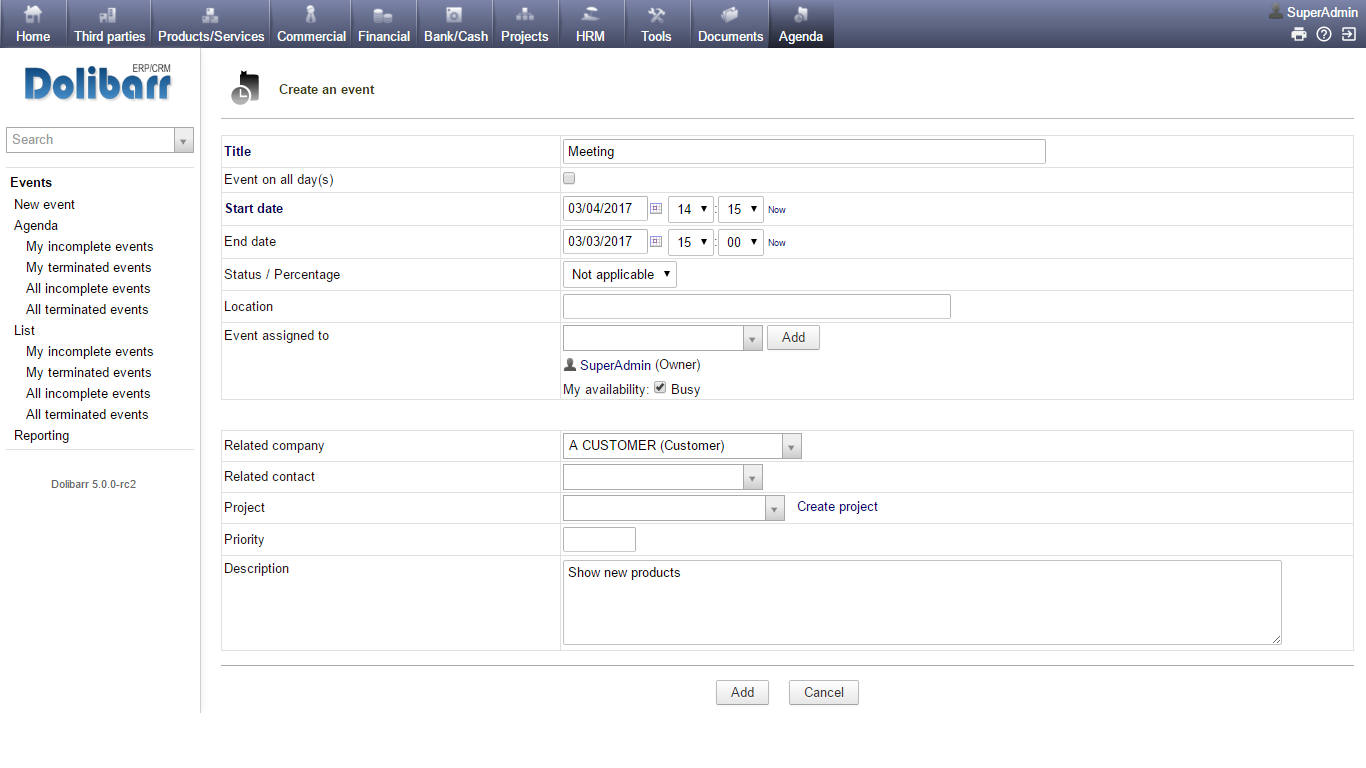
Task: Open the Tools module
Action: (656, 23)
